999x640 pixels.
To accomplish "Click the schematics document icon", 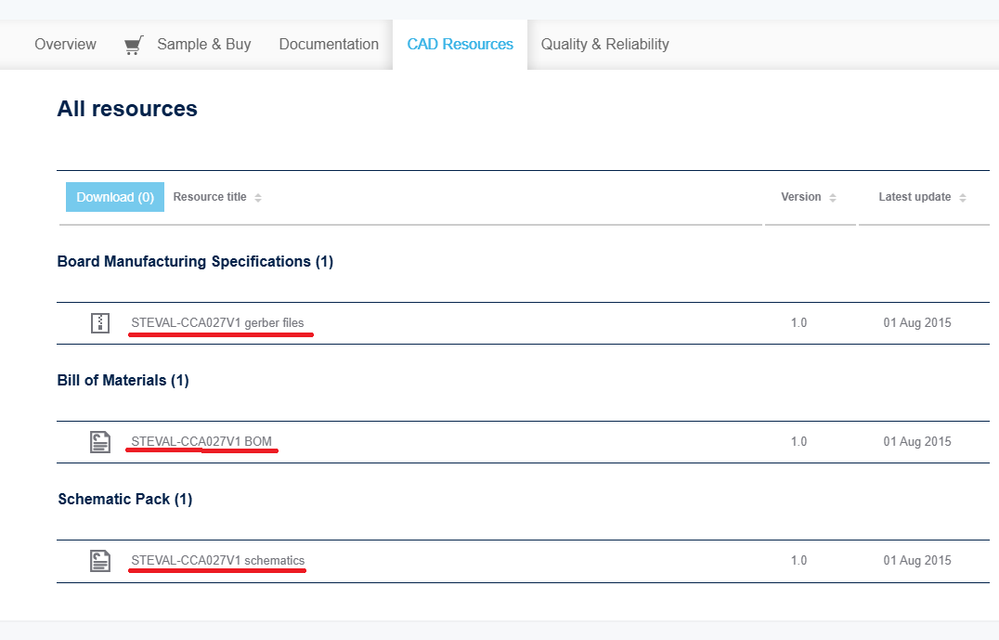I will tap(100, 561).
